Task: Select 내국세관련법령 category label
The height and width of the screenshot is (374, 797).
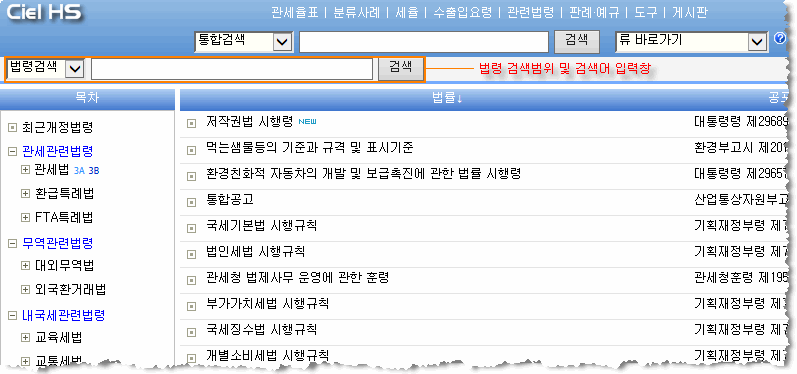Action: (64, 316)
